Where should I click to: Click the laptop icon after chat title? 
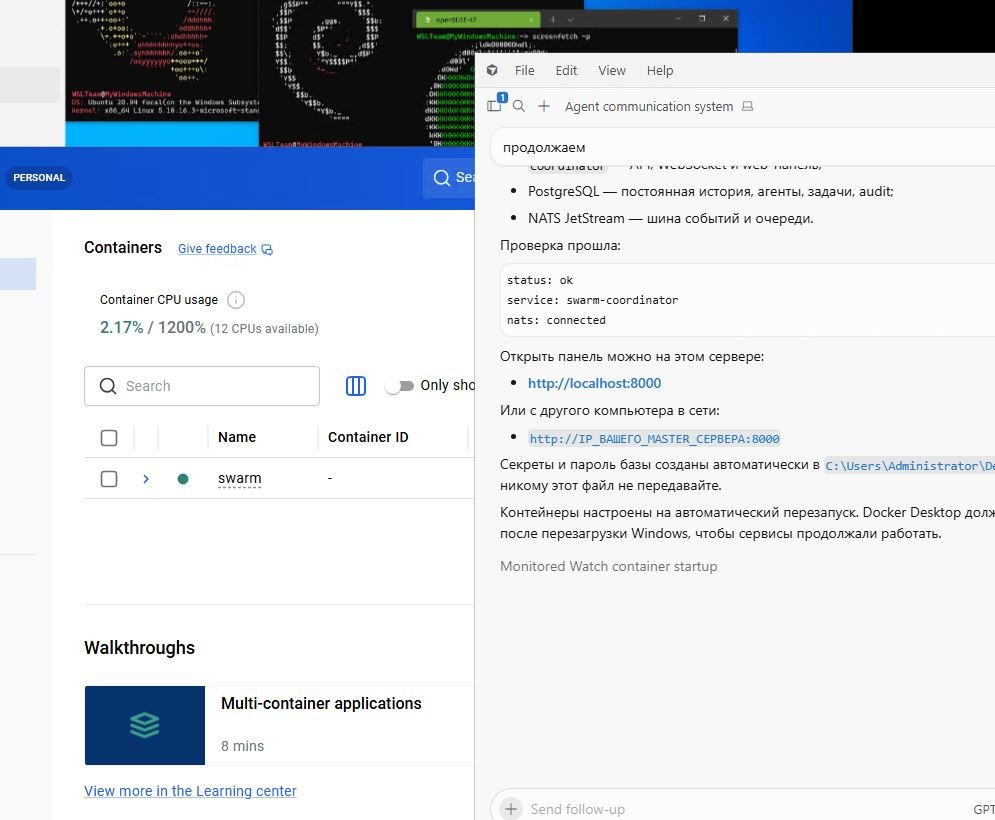(x=748, y=106)
